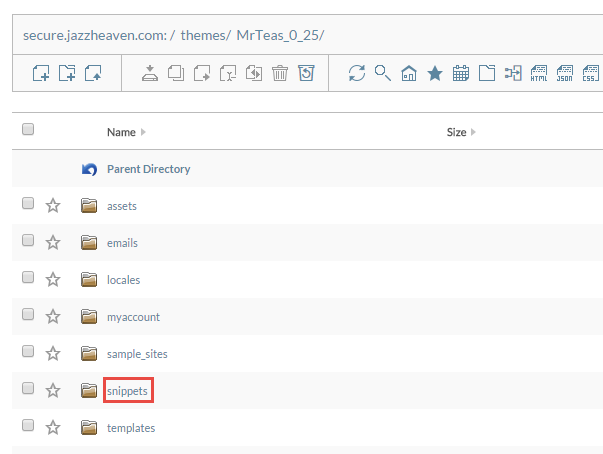The image size is (603, 454).
Task: Open the locales folder link
Action: (123, 280)
